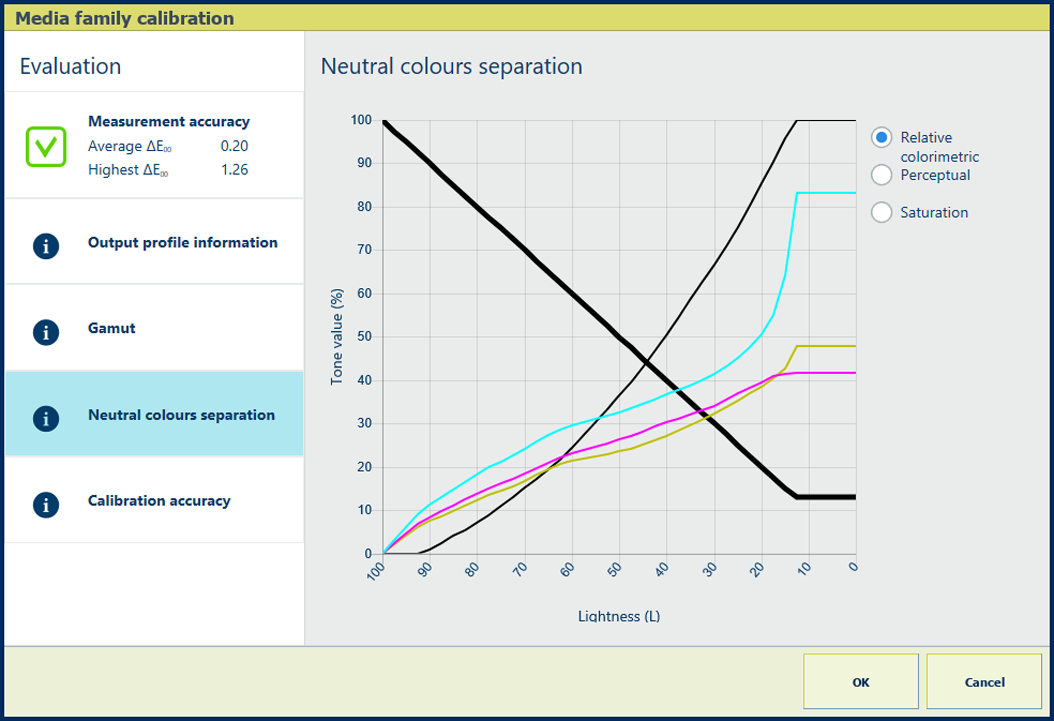1054x721 pixels.
Task: Click the info icon beside Calibration accuracy
Action: click(x=46, y=504)
